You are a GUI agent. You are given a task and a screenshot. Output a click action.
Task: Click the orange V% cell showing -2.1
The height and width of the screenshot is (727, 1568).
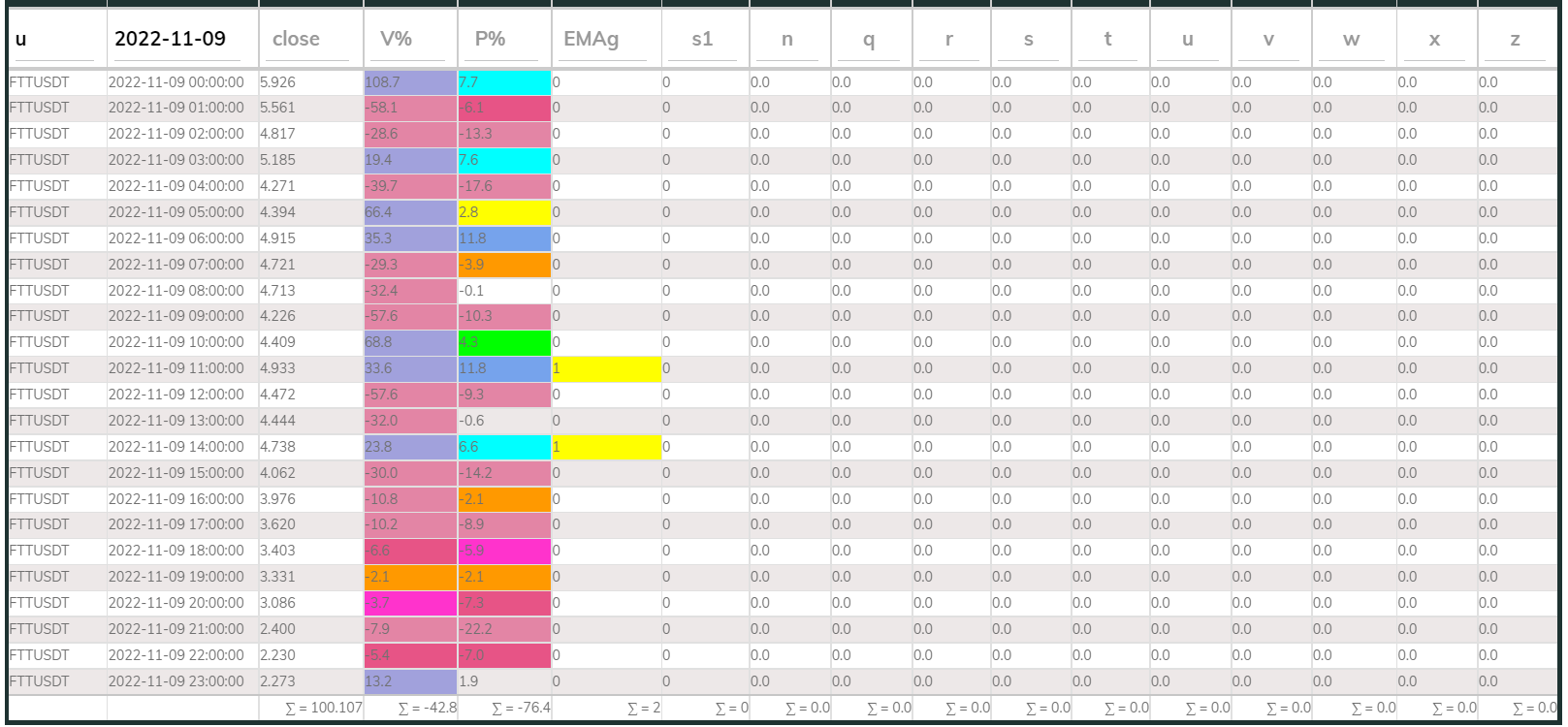tap(410, 577)
